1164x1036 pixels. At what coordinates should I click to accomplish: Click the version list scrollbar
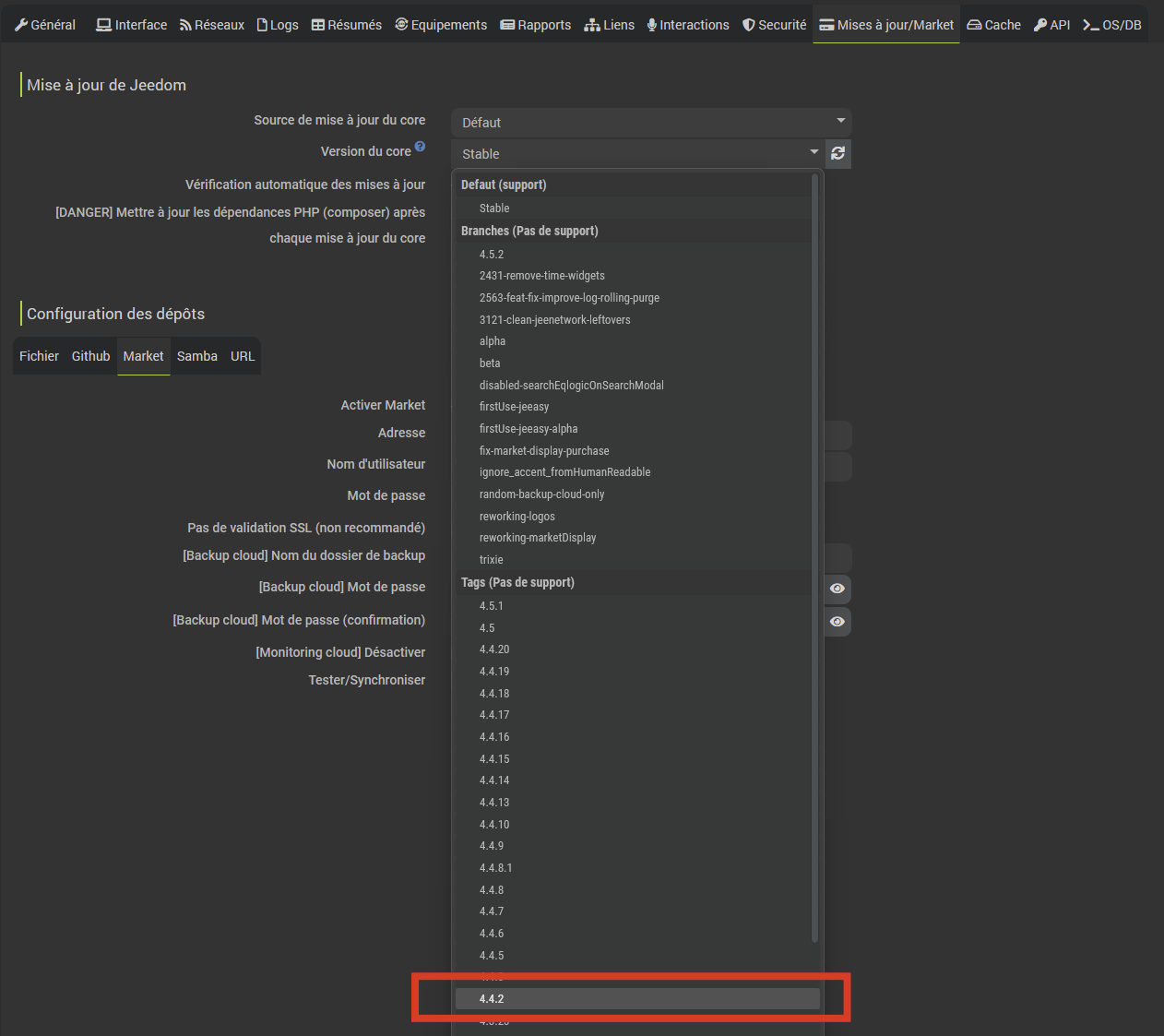tap(814, 554)
